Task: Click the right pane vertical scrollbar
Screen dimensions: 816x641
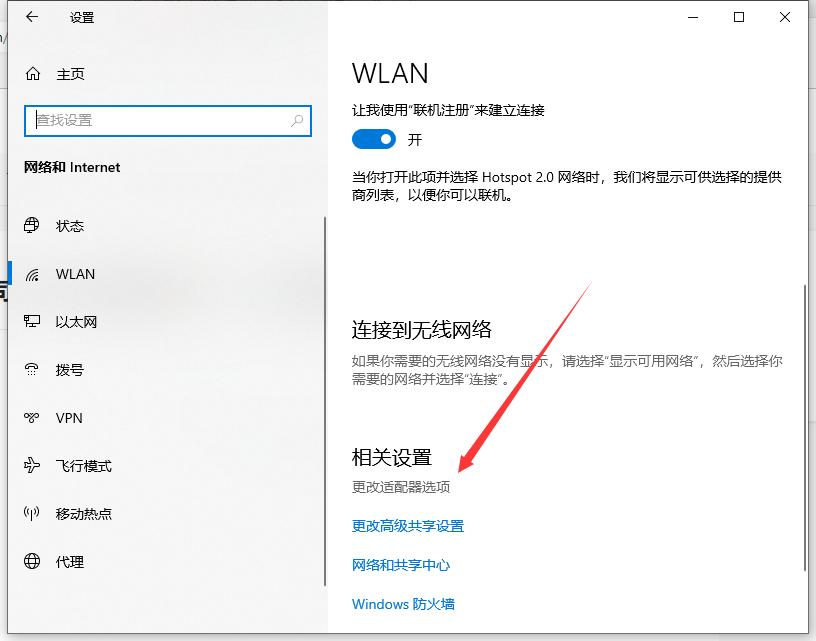Action: pos(805,427)
